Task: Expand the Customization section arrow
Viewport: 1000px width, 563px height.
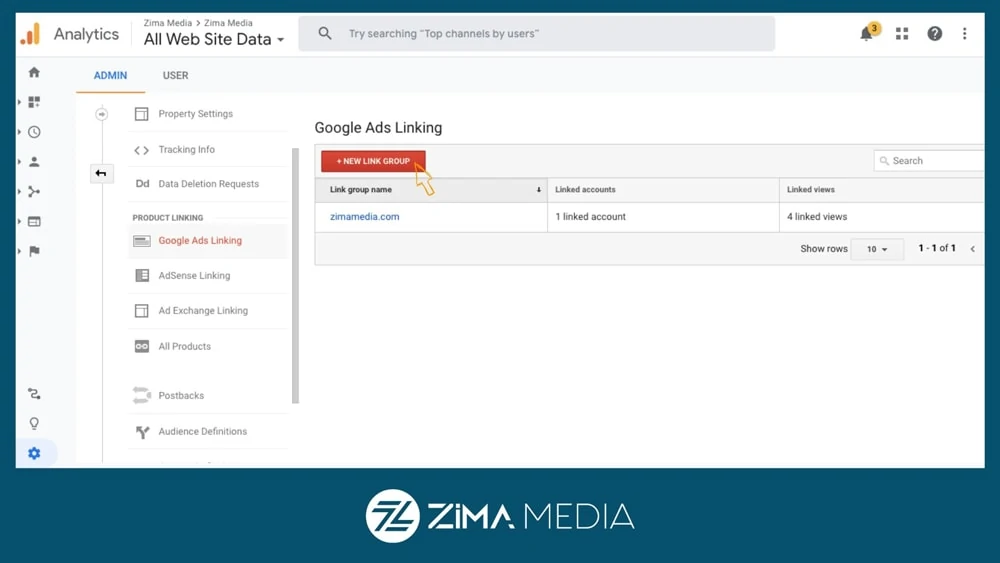Action: (x=19, y=102)
